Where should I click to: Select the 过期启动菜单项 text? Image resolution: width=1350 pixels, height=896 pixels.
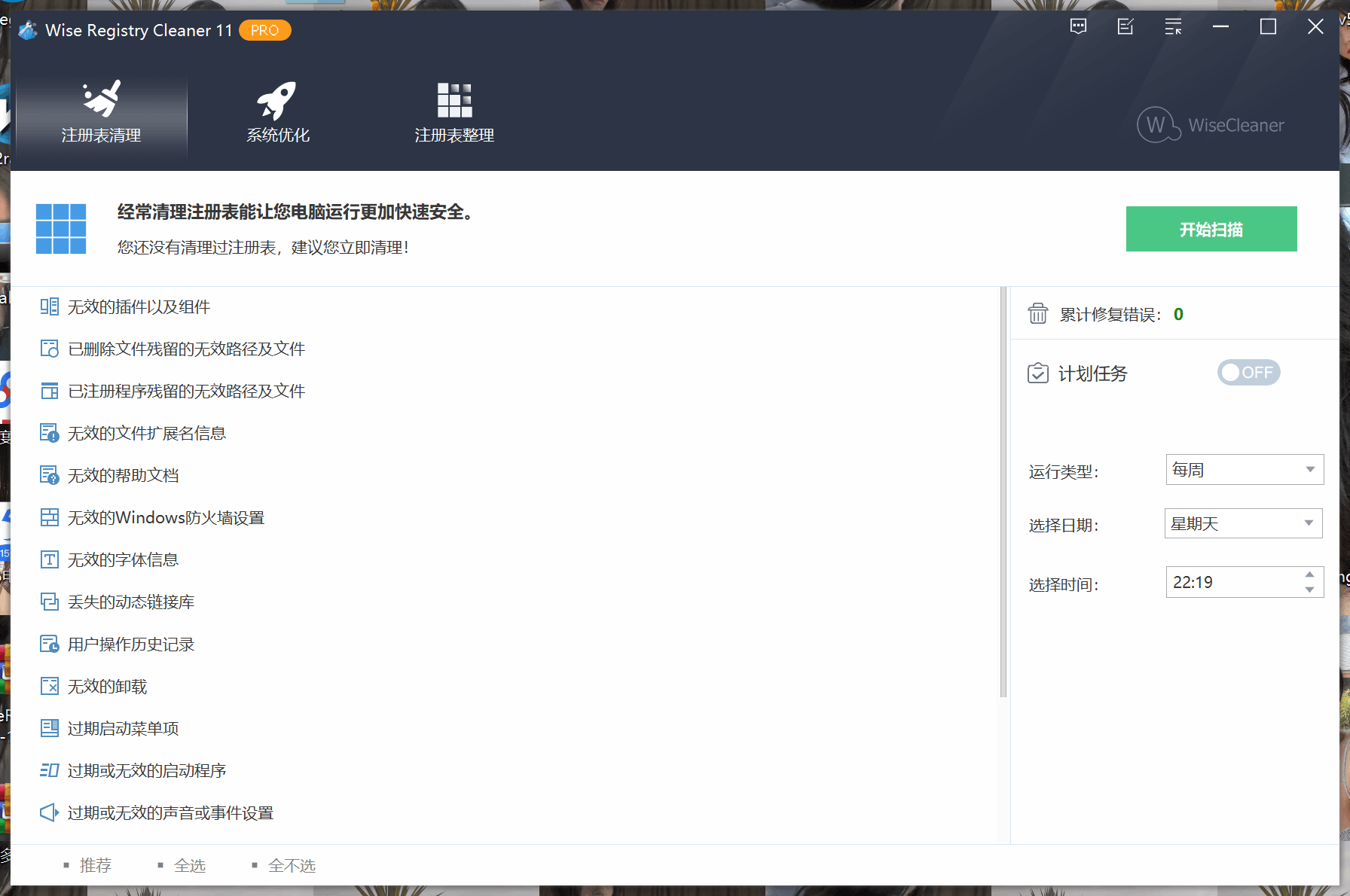[x=123, y=729]
